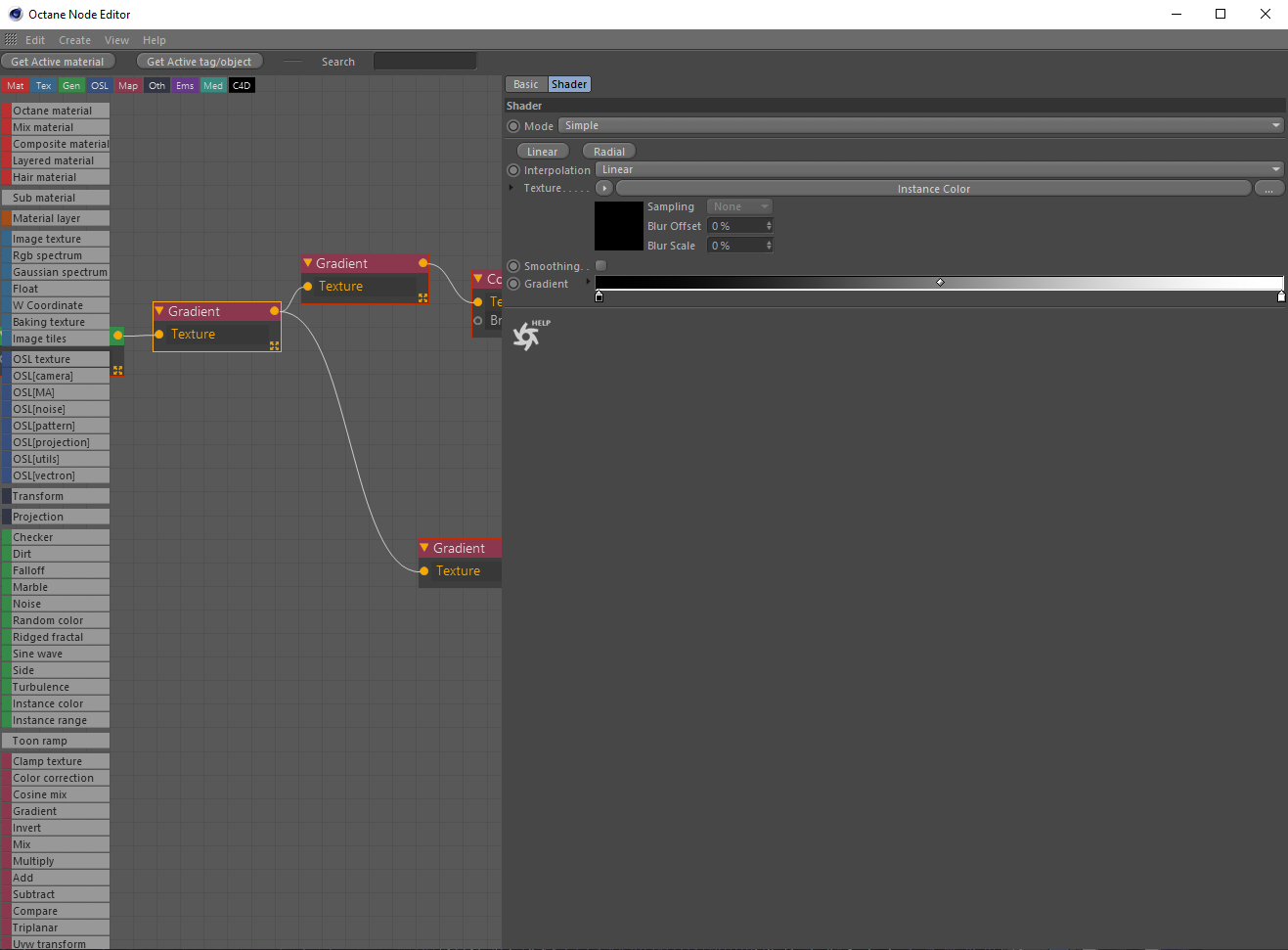This screenshot has width=1288, height=950.
Task: Switch to the Shader tab
Action: coord(569,84)
